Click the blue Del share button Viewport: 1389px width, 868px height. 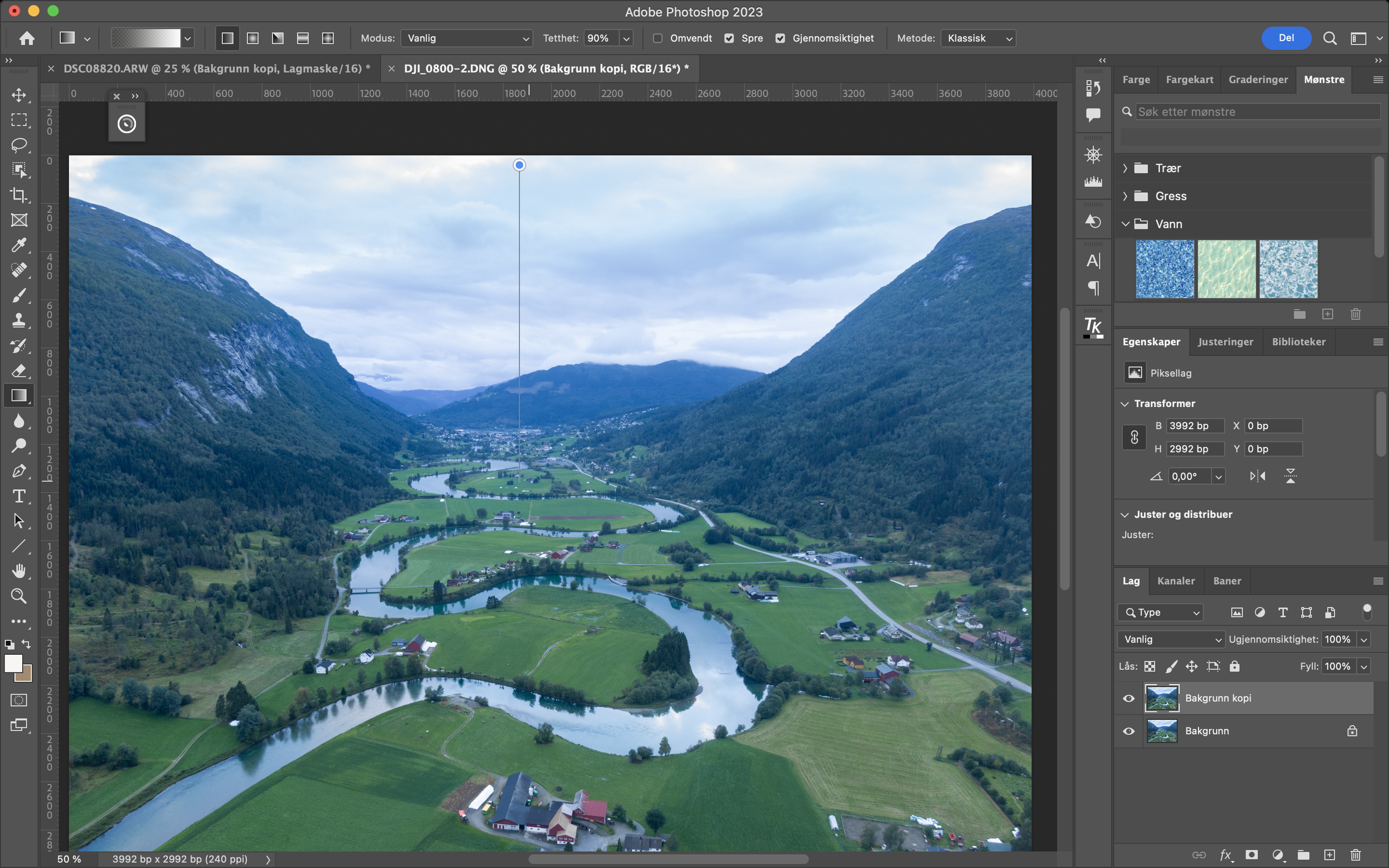[1286, 38]
